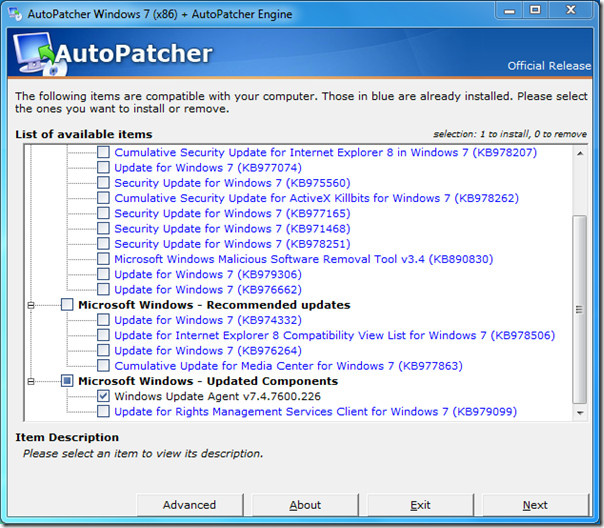Select the Malicious Software Removal Tool v3.4 row
This screenshot has height=528, width=604.
[304, 259]
